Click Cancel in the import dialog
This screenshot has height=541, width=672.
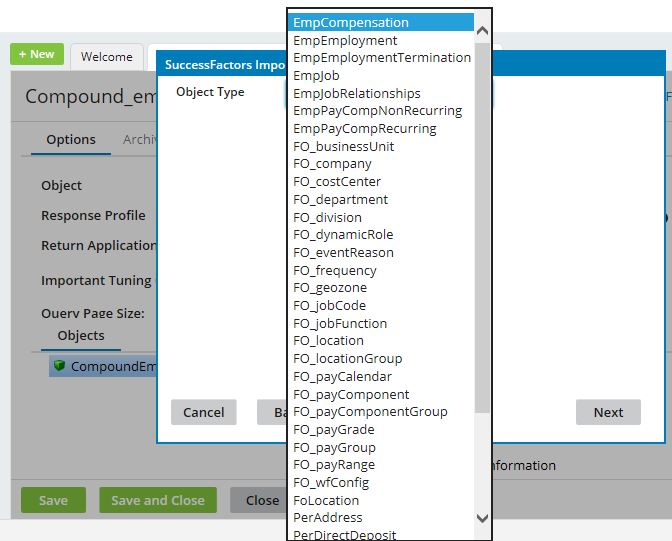(204, 412)
